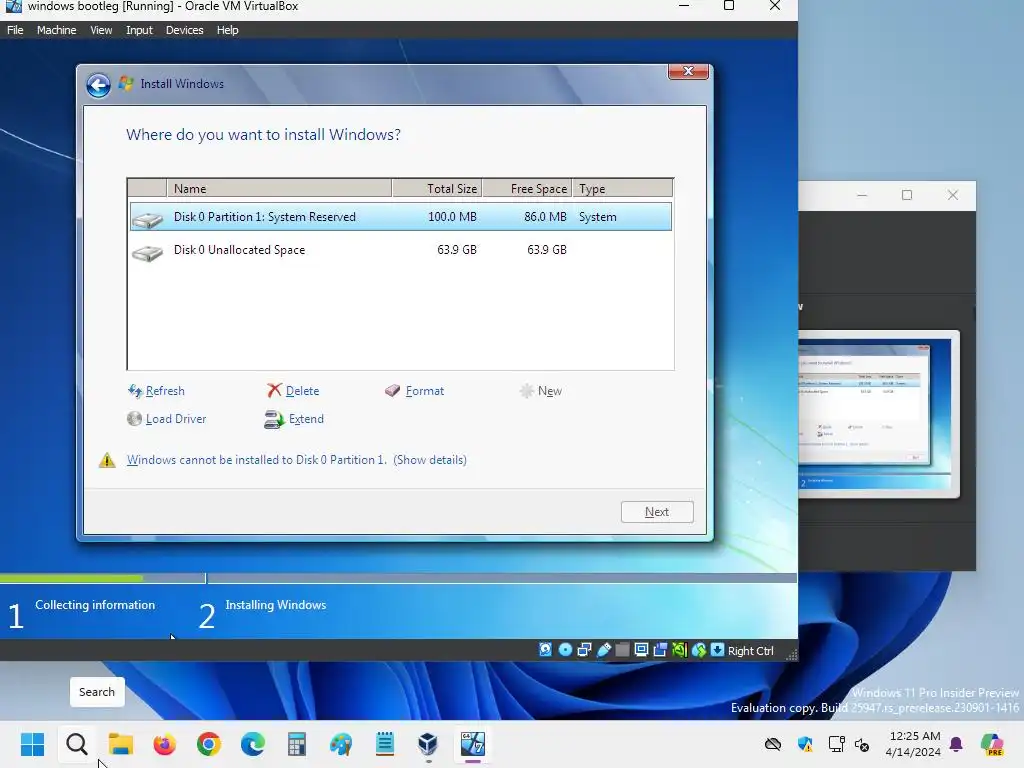The height and width of the screenshot is (768, 1024).
Task: Click the back arrow in Install Windows
Action: tap(99, 85)
